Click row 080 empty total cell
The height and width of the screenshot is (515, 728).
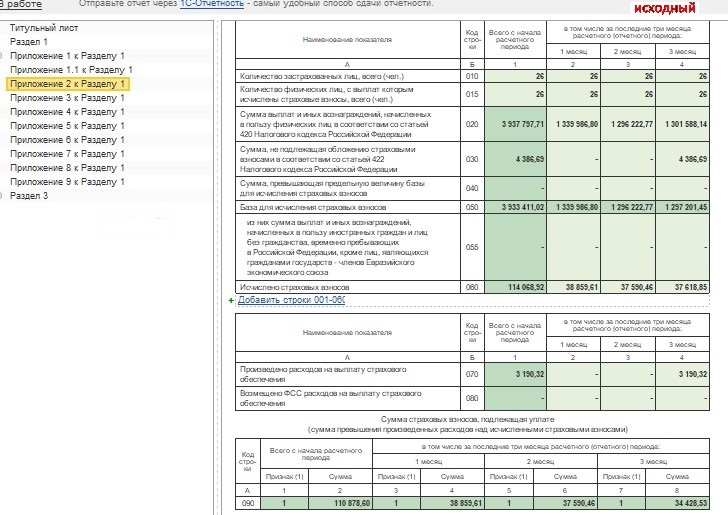[515, 398]
